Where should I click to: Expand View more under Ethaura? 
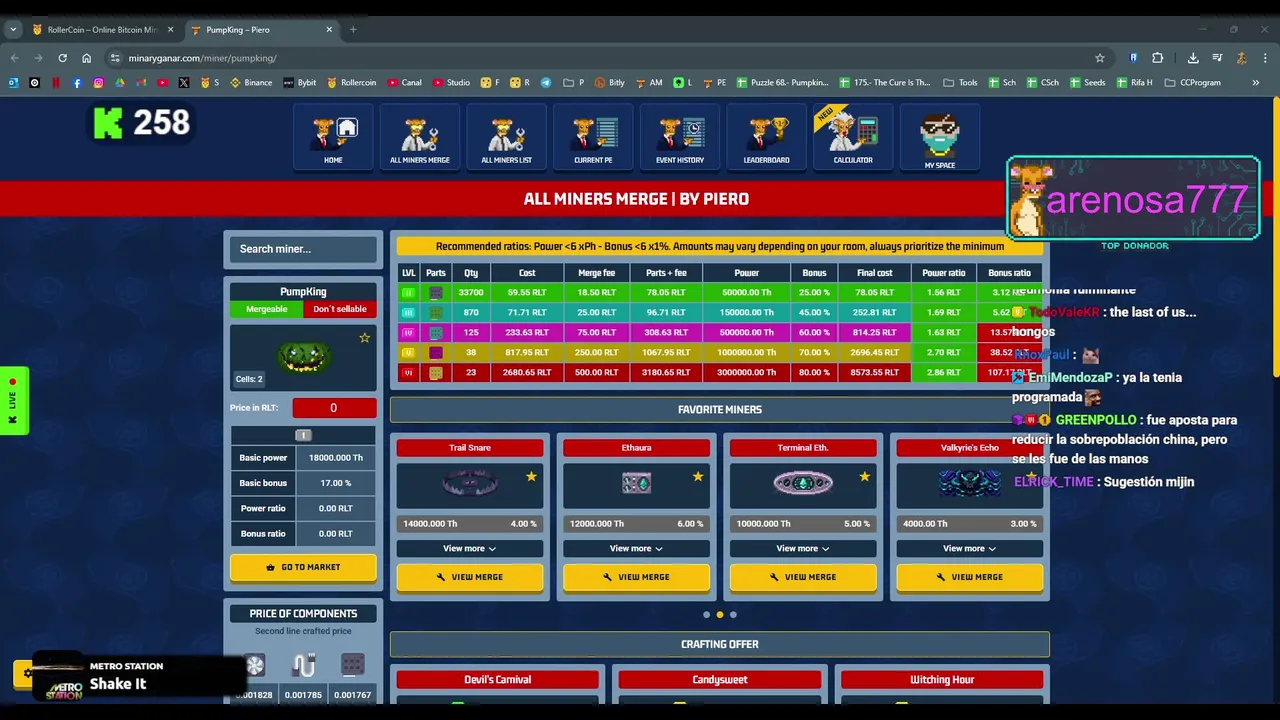pos(636,548)
